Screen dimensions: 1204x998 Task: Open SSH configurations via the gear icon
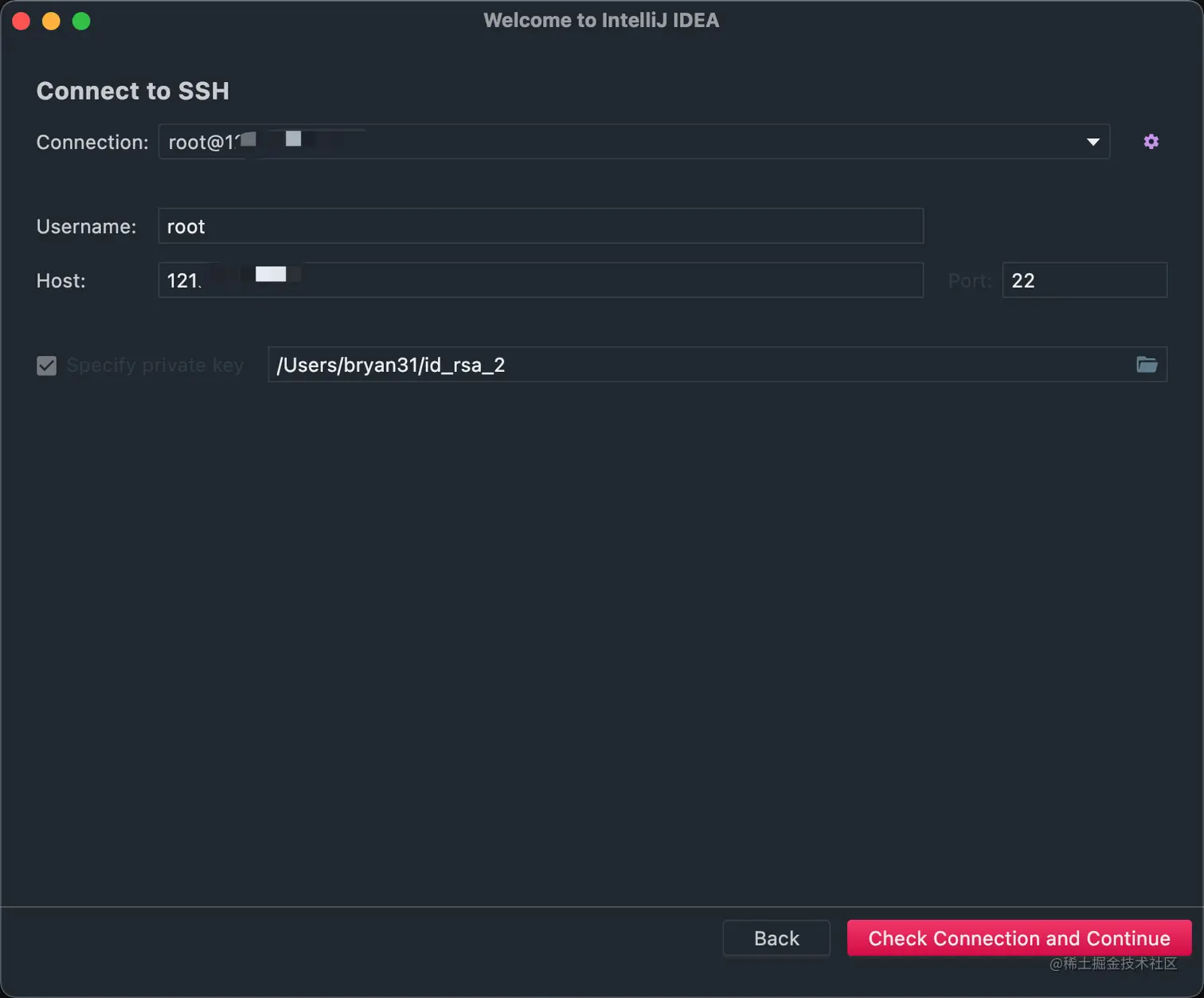pyautogui.click(x=1151, y=142)
